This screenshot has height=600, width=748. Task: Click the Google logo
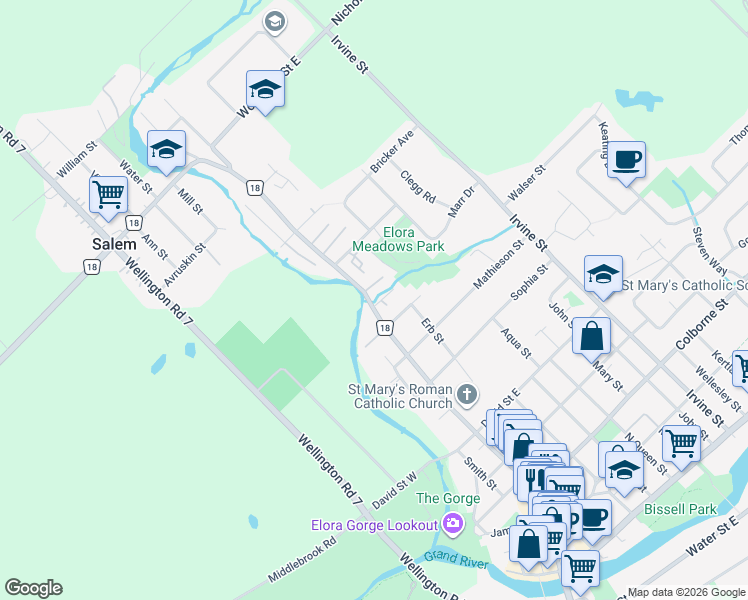click(x=34, y=588)
